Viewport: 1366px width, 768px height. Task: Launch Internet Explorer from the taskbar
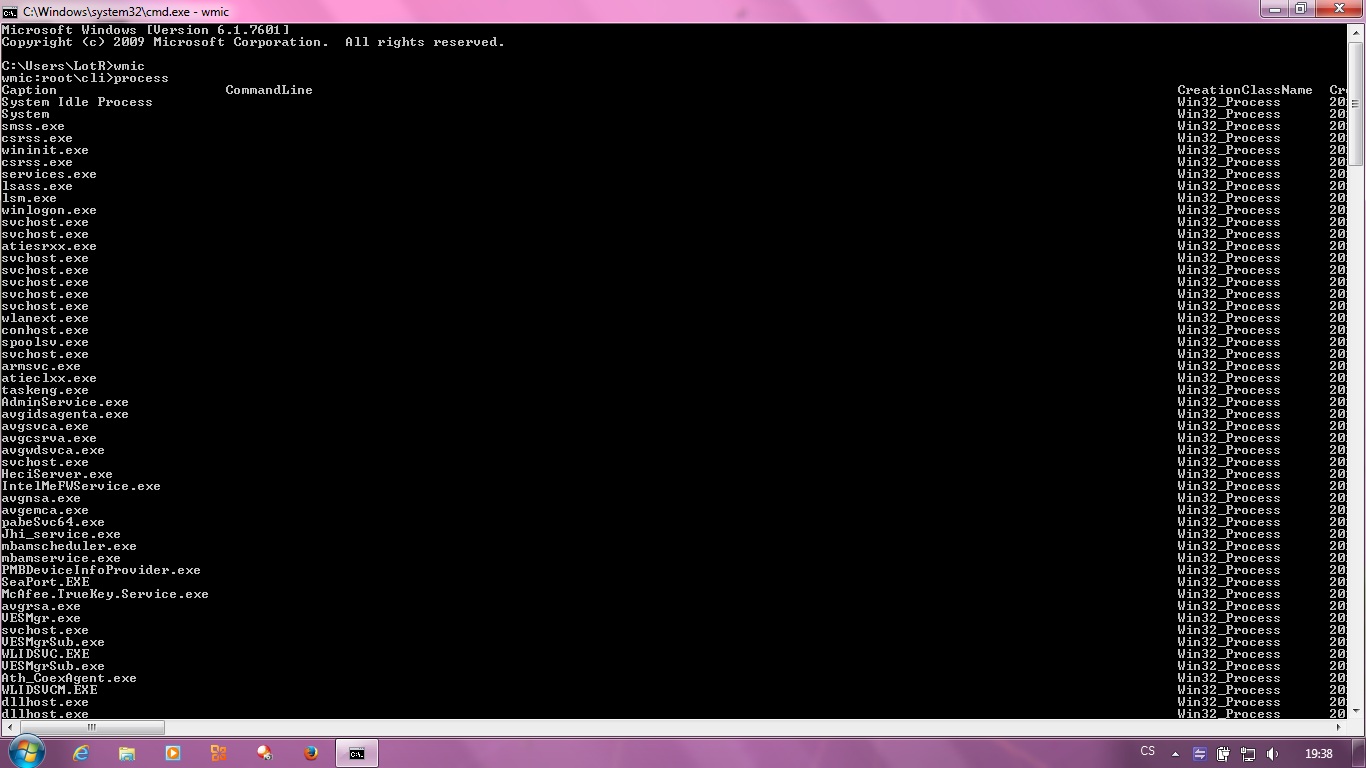click(81, 753)
